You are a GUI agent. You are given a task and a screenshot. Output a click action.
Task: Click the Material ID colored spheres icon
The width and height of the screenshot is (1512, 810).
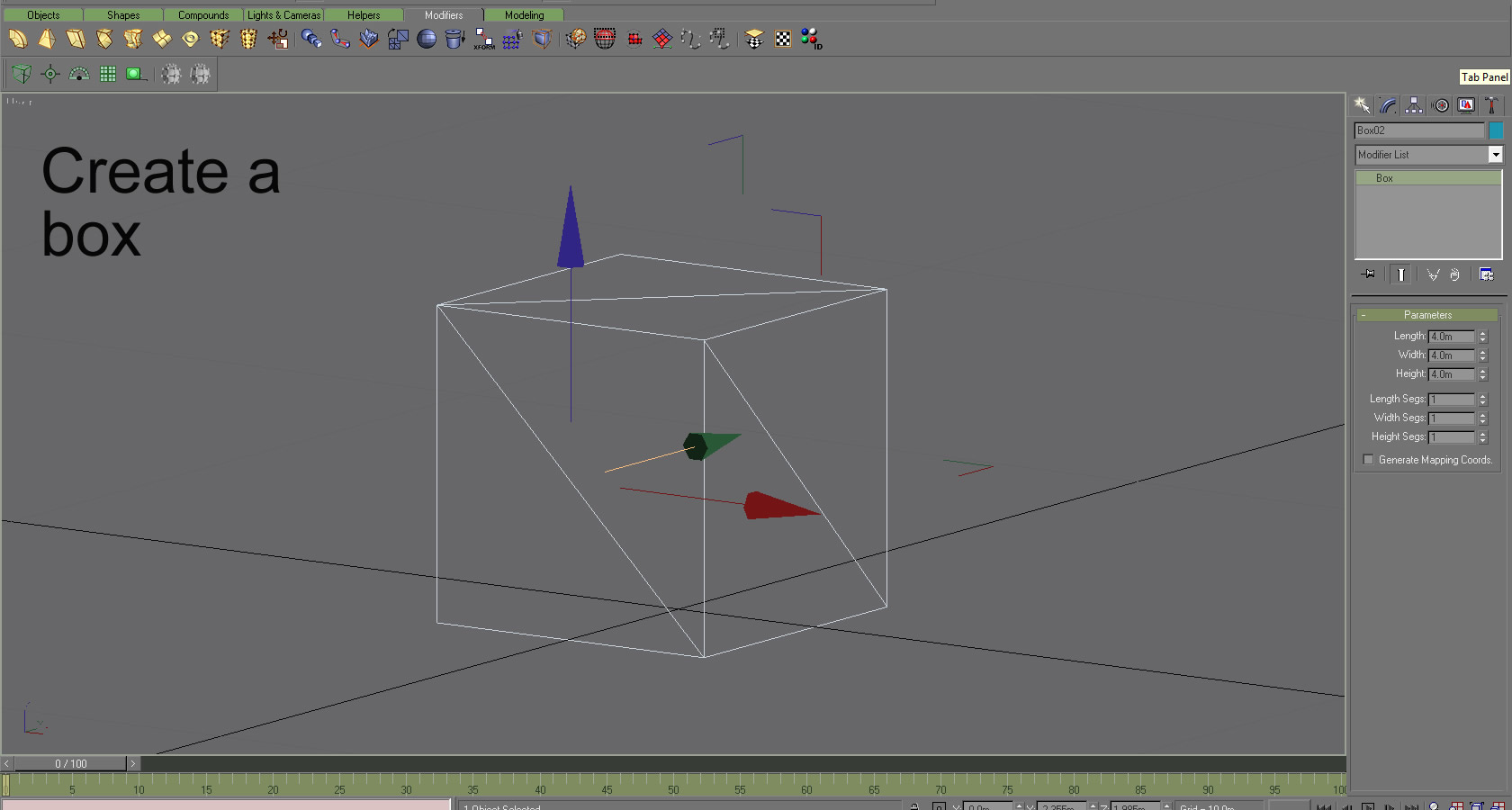[x=811, y=39]
